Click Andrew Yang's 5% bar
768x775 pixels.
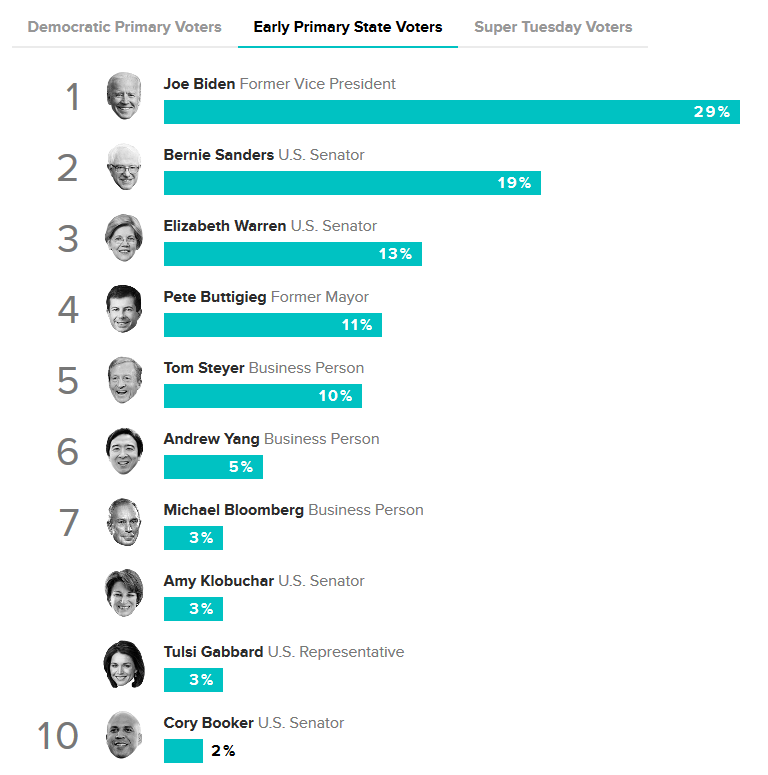pos(213,467)
